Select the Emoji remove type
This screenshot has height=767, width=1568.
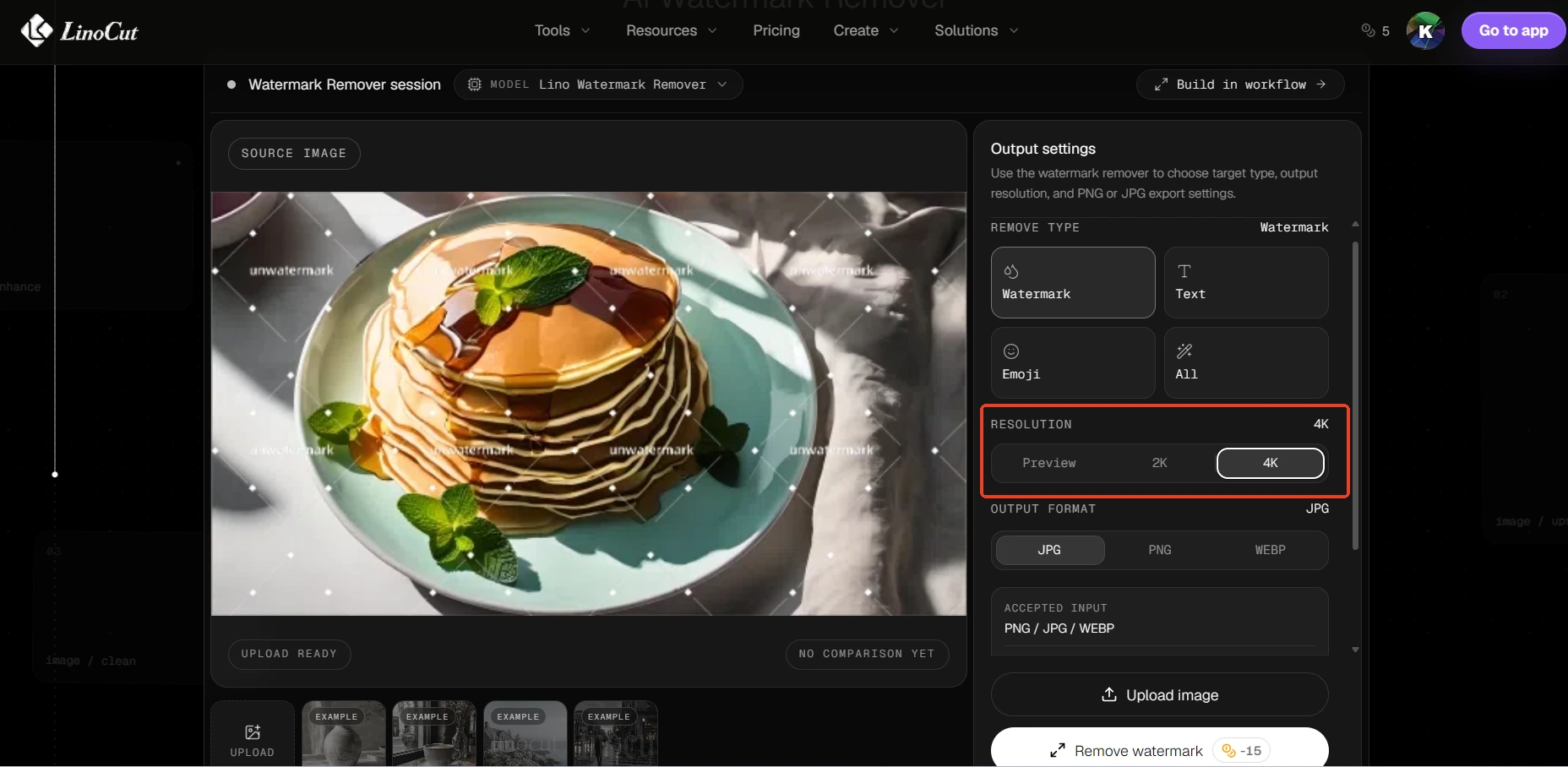(1073, 362)
